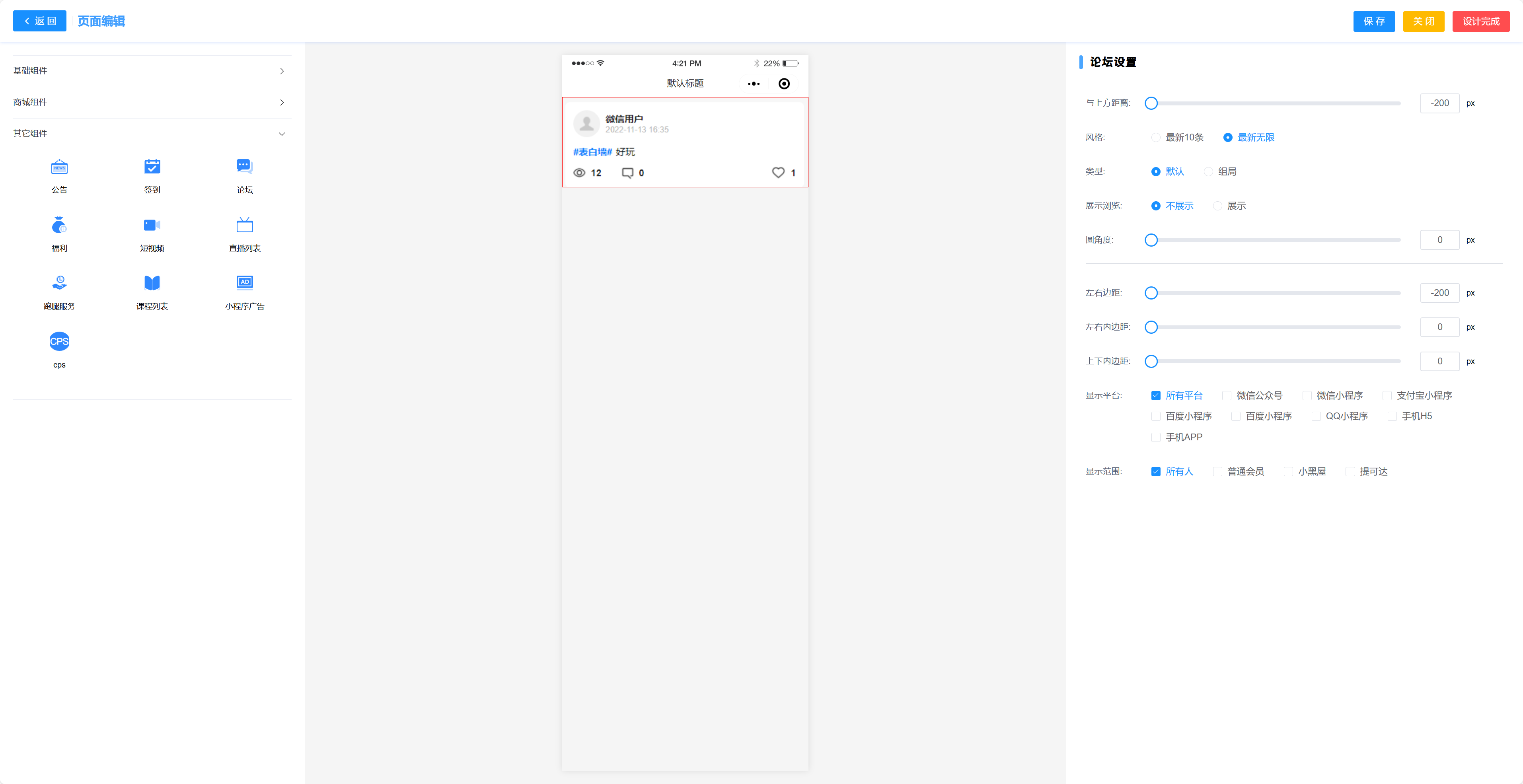Choose 展示 for 展示浏览 option
Image resolution: width=1523 pixels, height=784 pixels.
pyautogui.click(x=1217, y=206)
